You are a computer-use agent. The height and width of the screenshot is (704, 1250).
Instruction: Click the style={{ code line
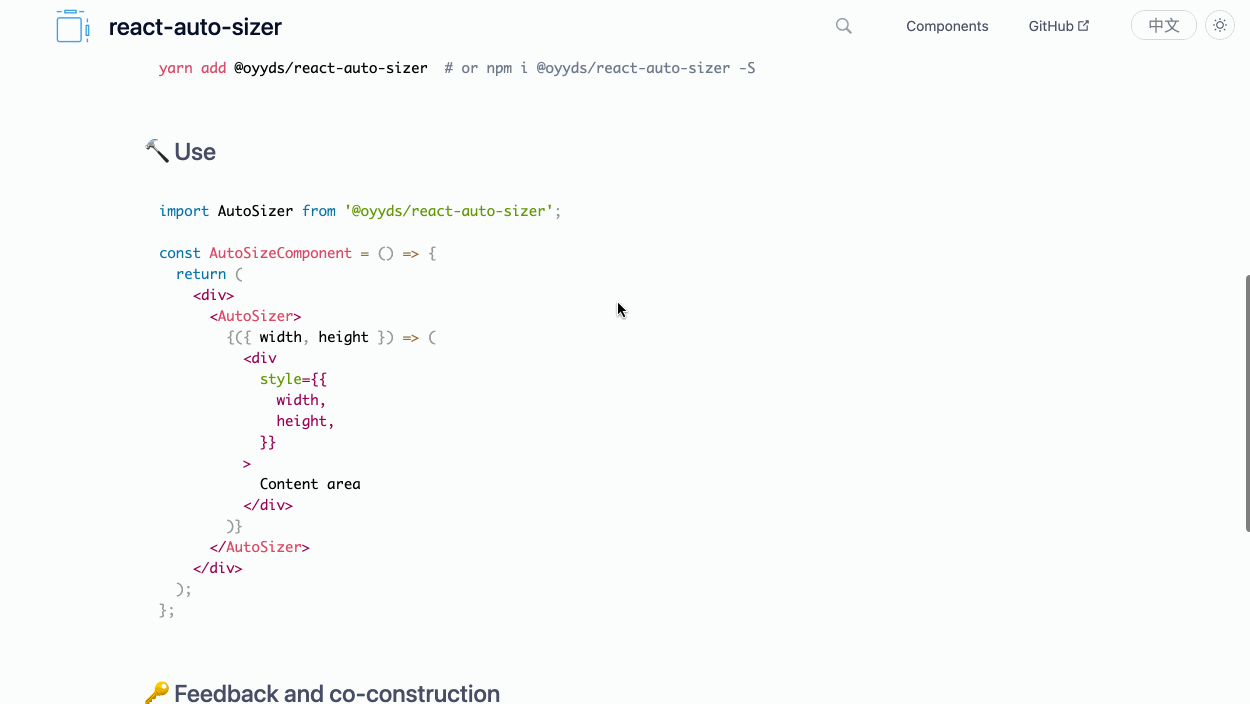293,379
